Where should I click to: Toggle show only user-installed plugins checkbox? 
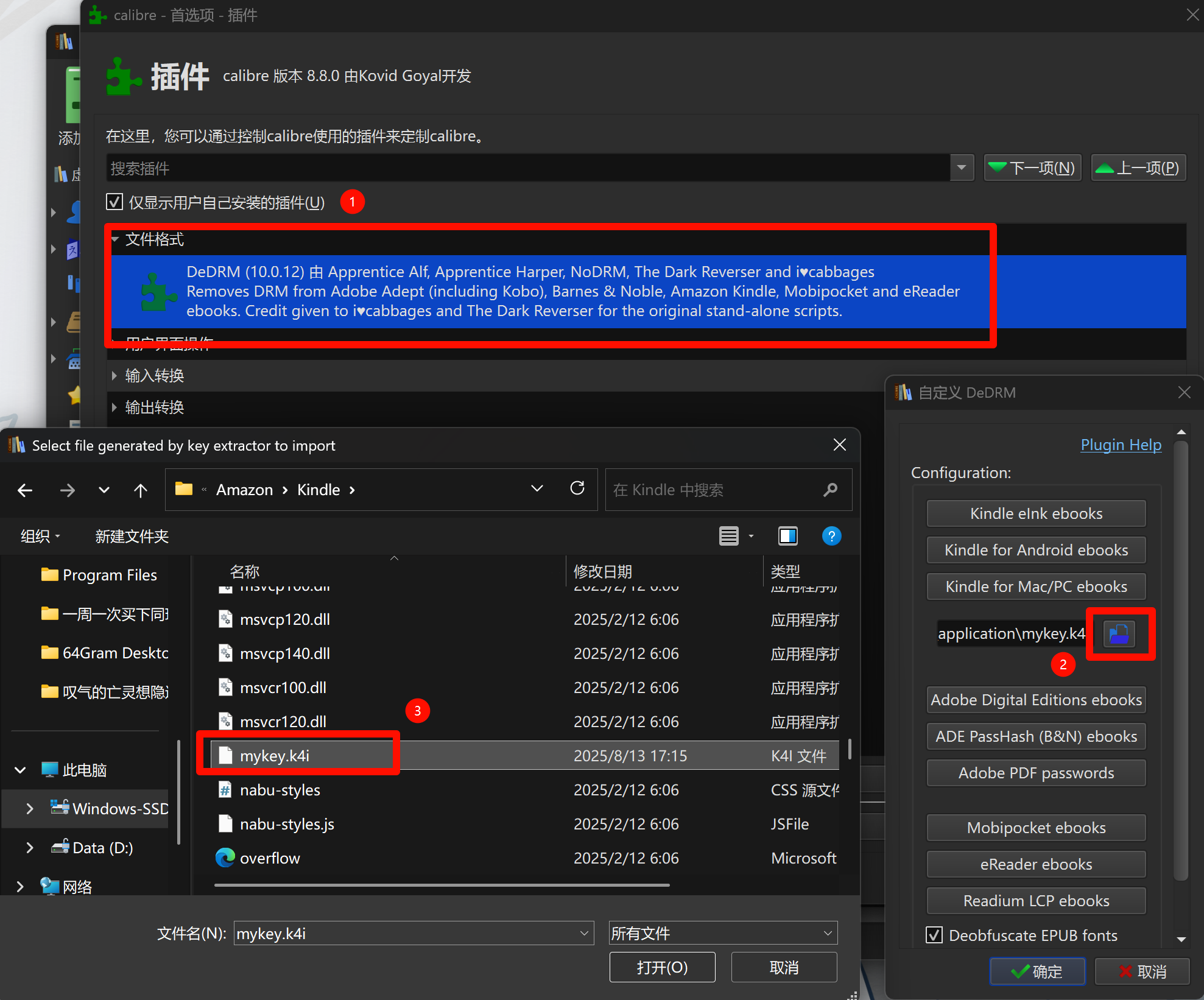[114, 202]
